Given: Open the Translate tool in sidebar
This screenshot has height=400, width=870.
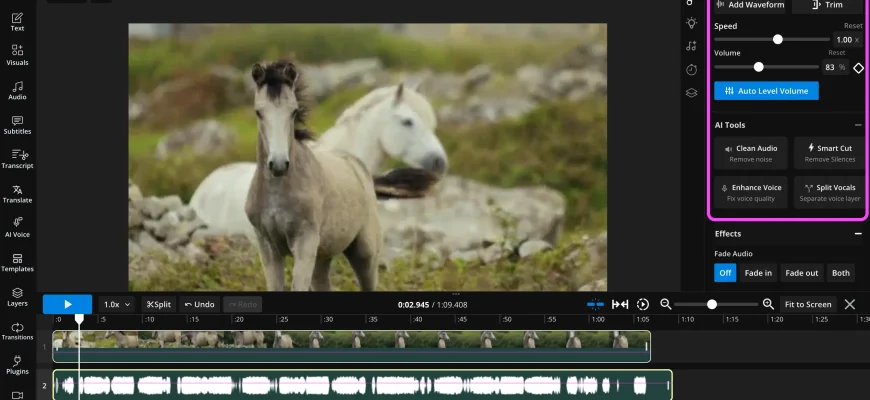Looking at the screenshot, I should [17, 193].
